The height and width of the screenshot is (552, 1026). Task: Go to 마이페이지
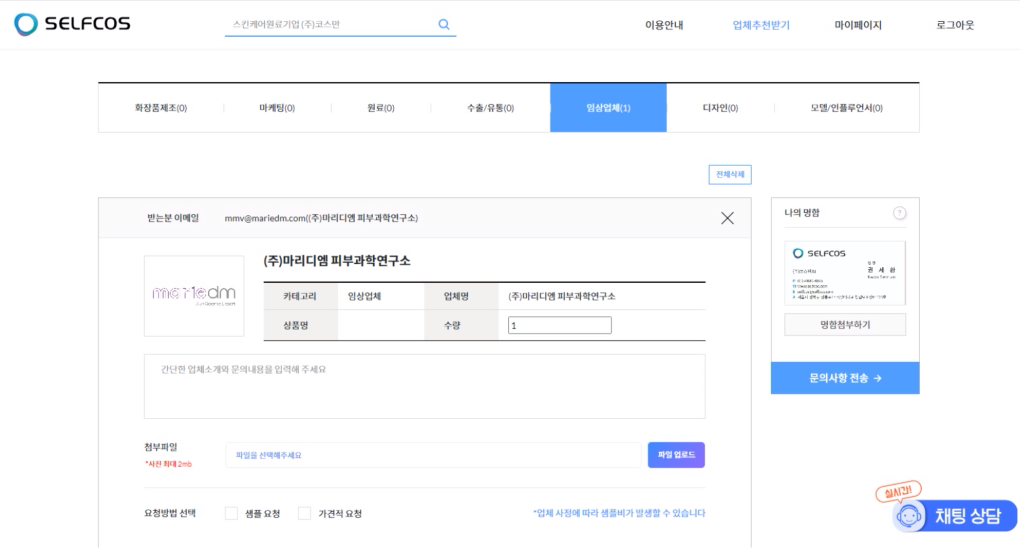[858, 25]
